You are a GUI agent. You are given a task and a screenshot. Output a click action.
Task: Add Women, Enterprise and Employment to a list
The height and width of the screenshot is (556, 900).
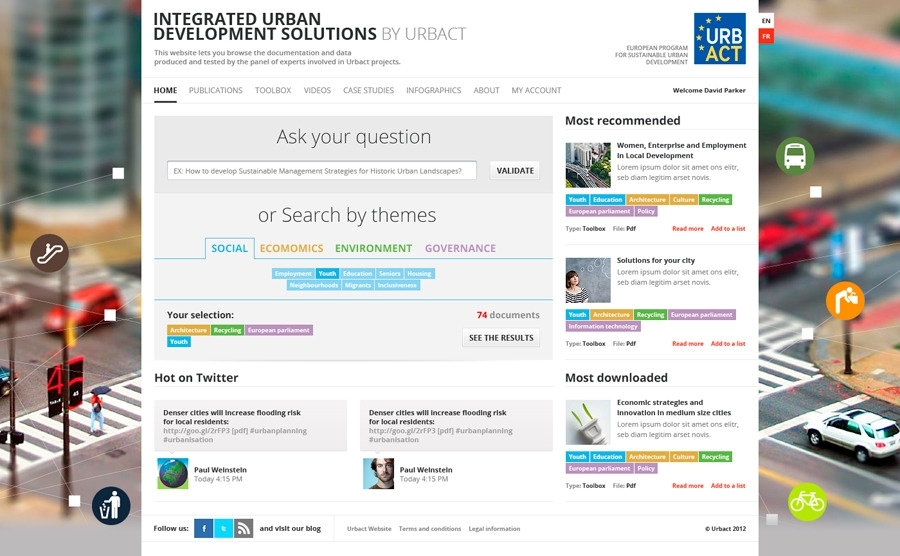pos(728,228)
